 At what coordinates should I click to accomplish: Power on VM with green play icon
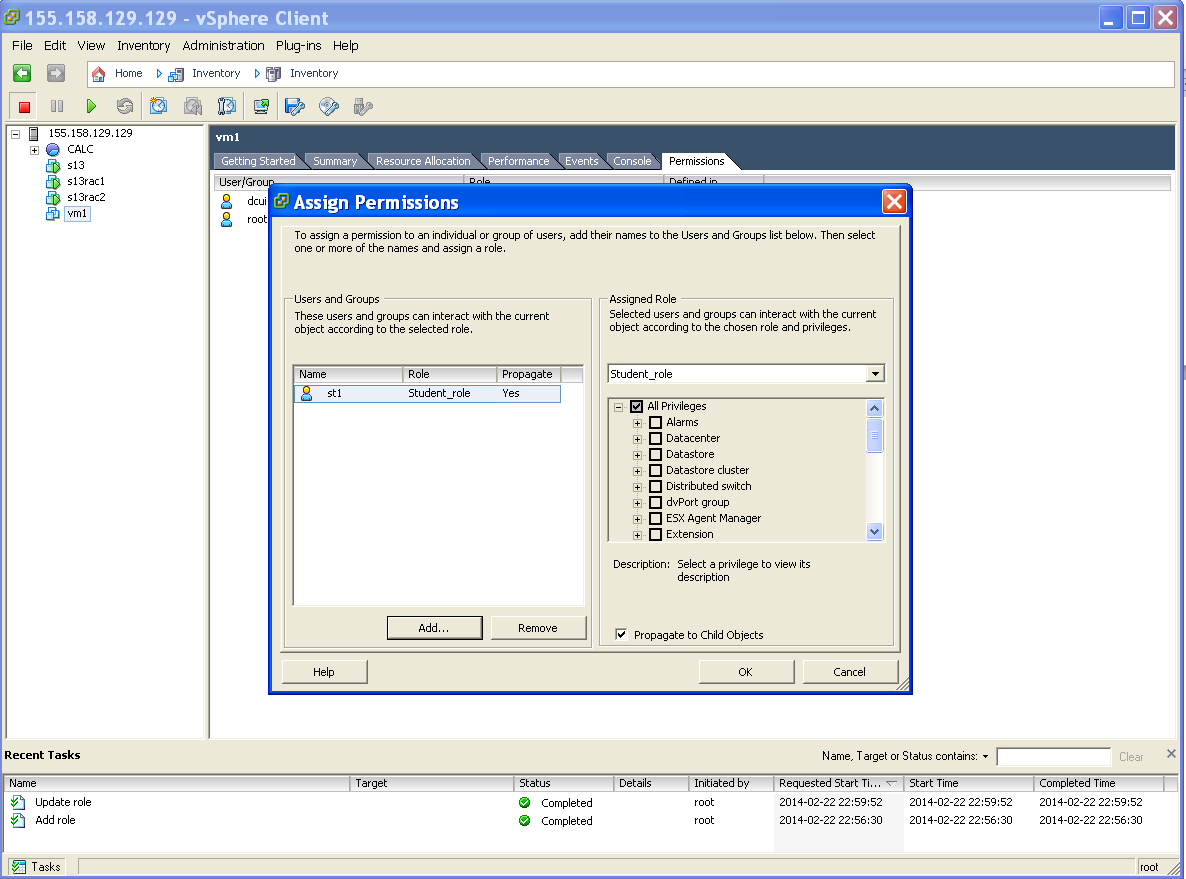pyautogui.click(x=91, y=107)
